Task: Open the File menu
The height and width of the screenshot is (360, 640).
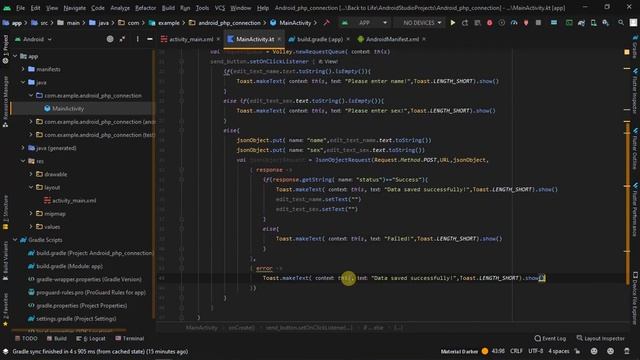Action: click(20, 8)
